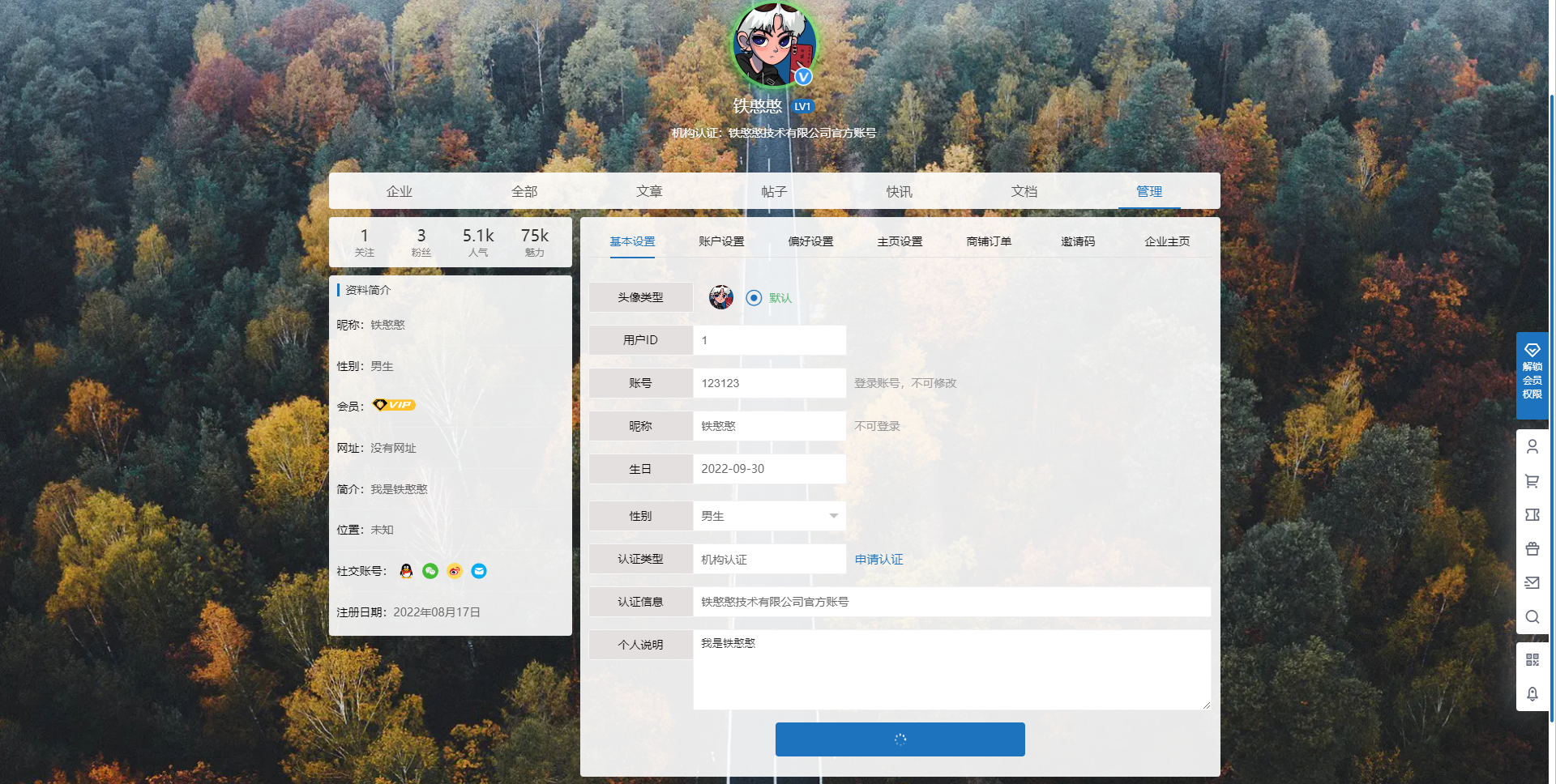Open the QQ social account link
1556x784 pixels.
[405, 571]
